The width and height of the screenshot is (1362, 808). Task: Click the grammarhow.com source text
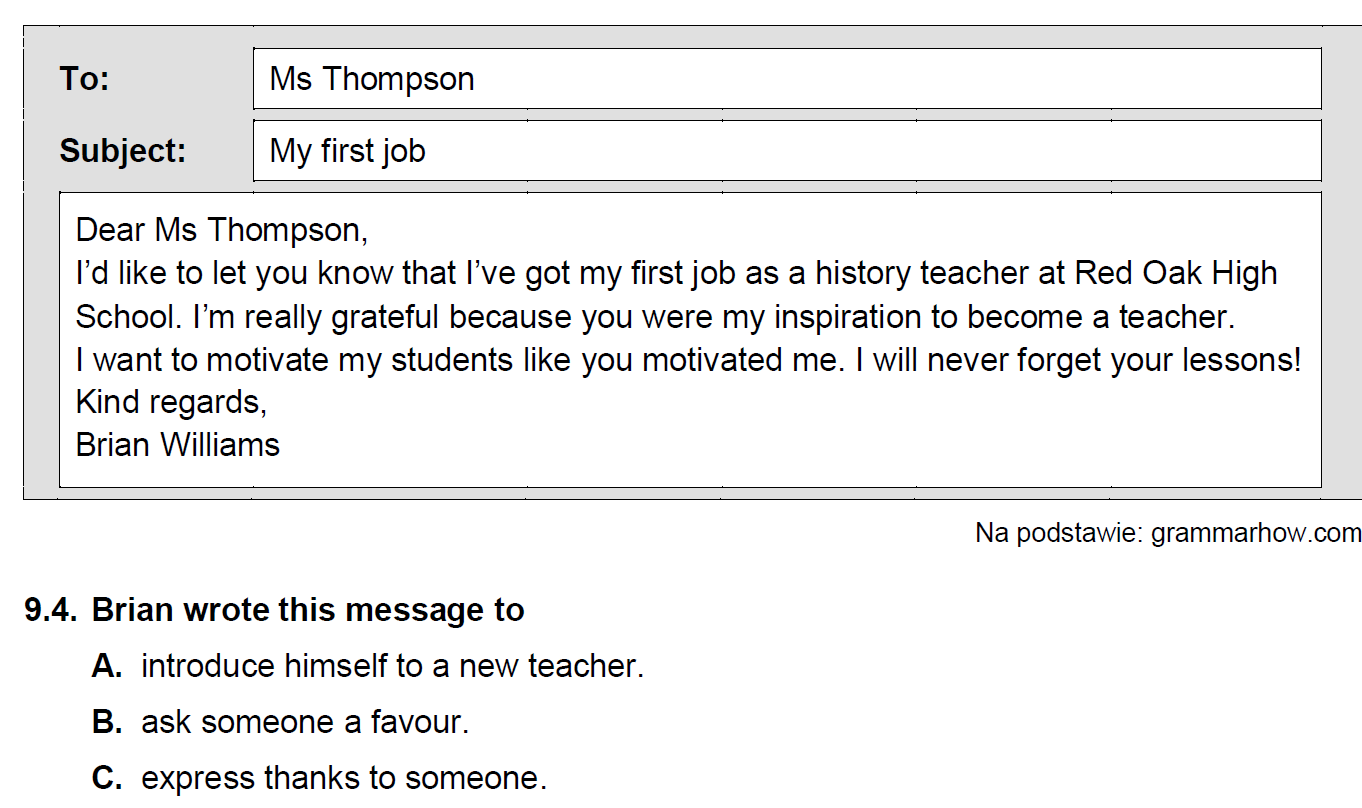[x=1256, y=533]
